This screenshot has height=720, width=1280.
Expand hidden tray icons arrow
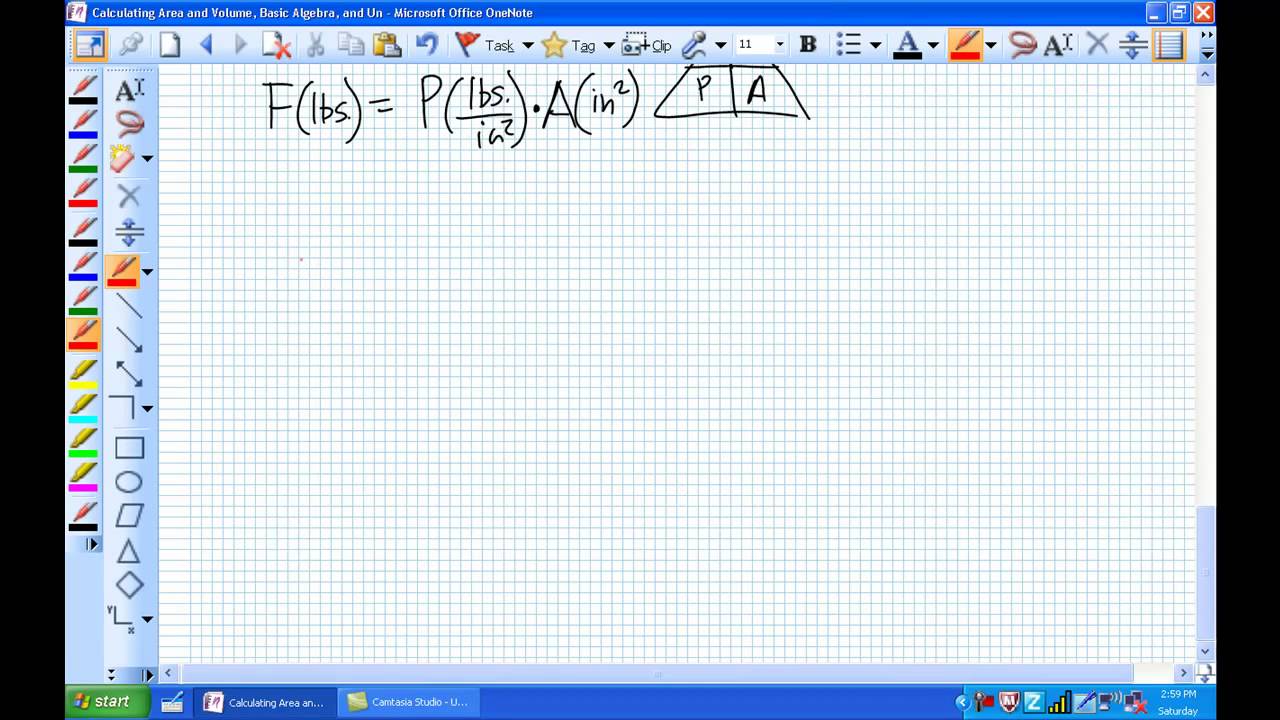(963, 703)
